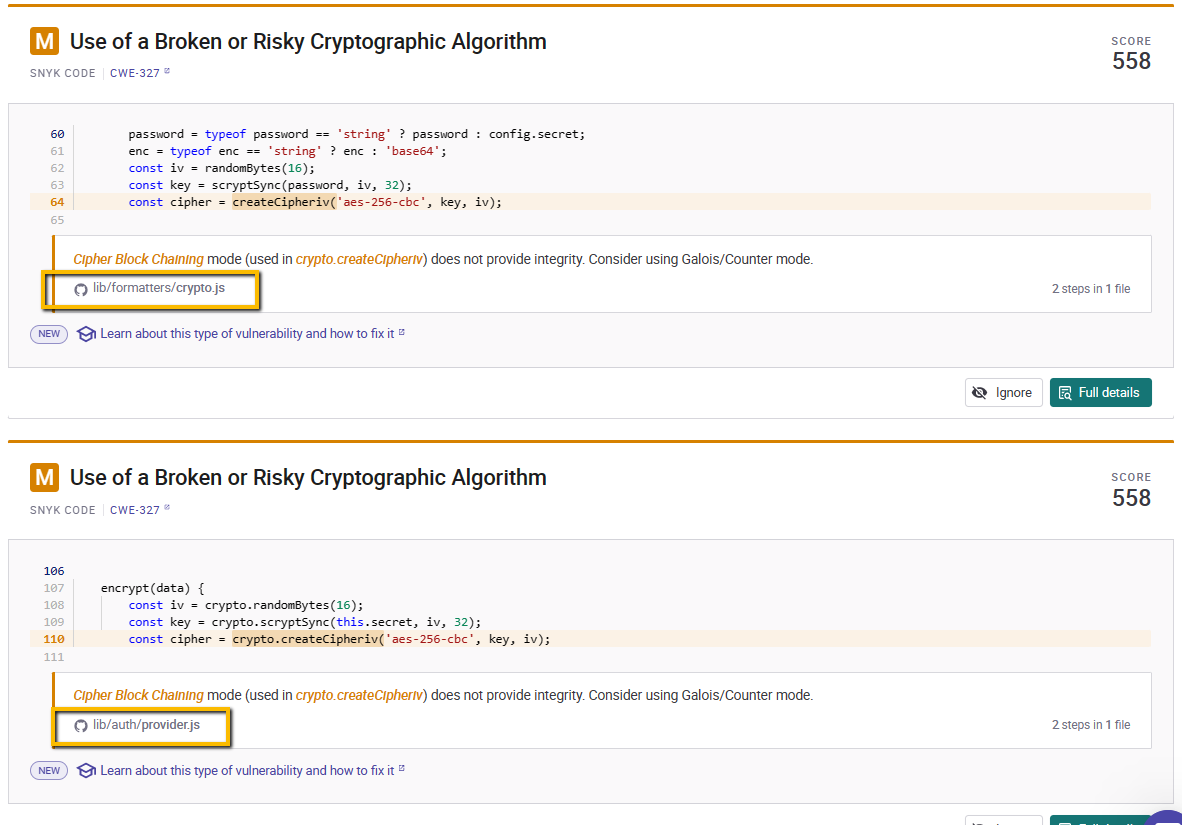Image resolution: width=1182 pixels, height=825 pixels.
Task: Click the GitHub icon beside lib/formatters/crypto.js
Action: click(x=81, y=290)
